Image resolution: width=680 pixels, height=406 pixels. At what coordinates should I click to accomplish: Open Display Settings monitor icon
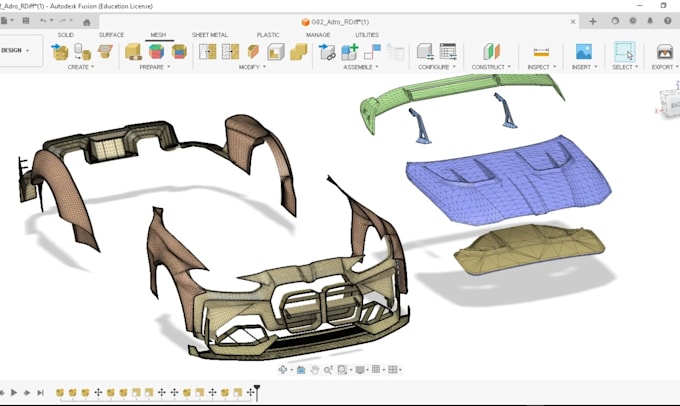[360, 370]
